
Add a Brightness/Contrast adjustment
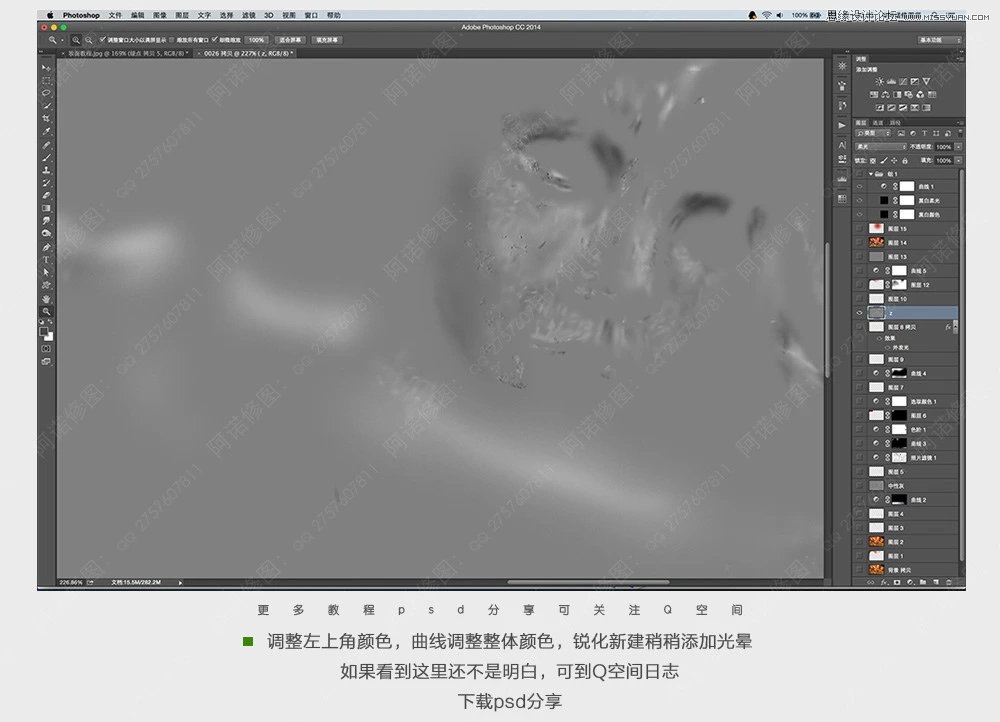click(879, 82)
